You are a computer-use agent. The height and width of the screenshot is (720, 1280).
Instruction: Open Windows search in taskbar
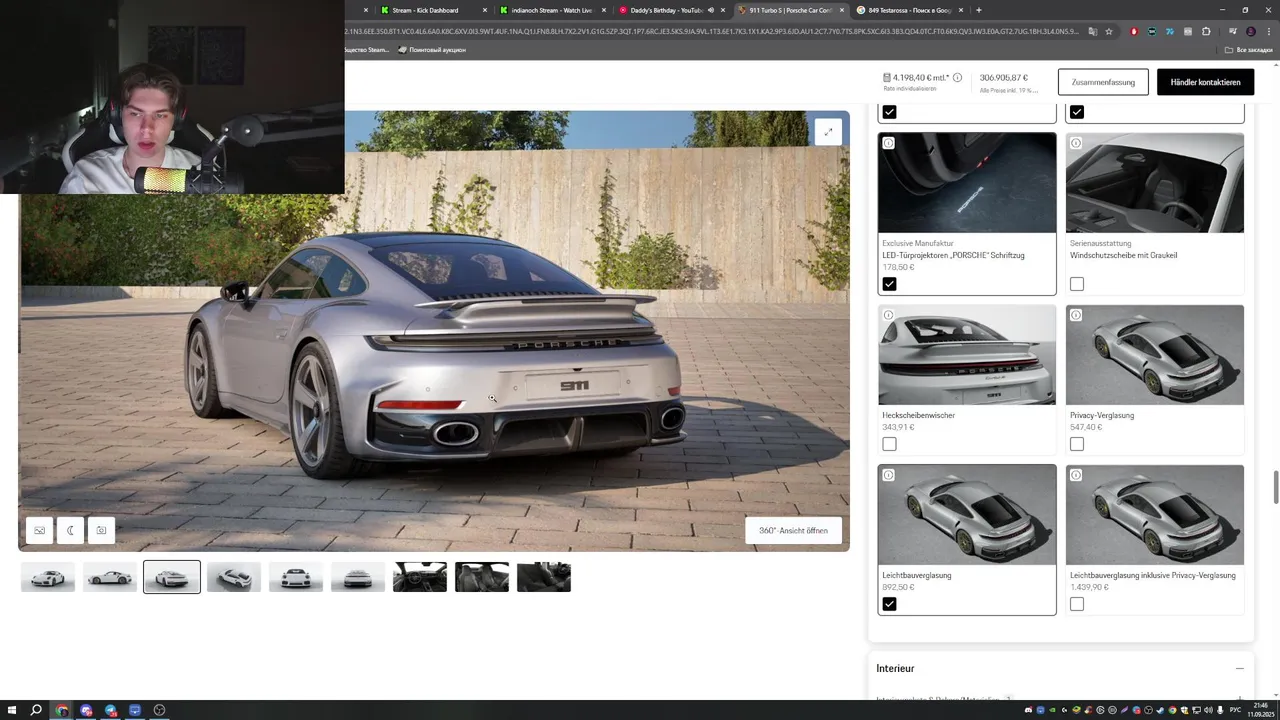(36, 710)
